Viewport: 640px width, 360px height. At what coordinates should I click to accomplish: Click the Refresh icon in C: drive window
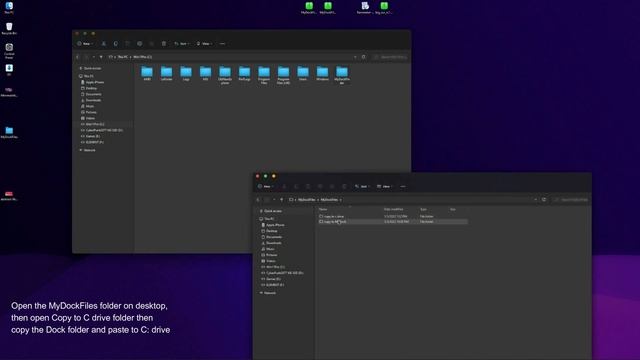[x=364, y=57]
